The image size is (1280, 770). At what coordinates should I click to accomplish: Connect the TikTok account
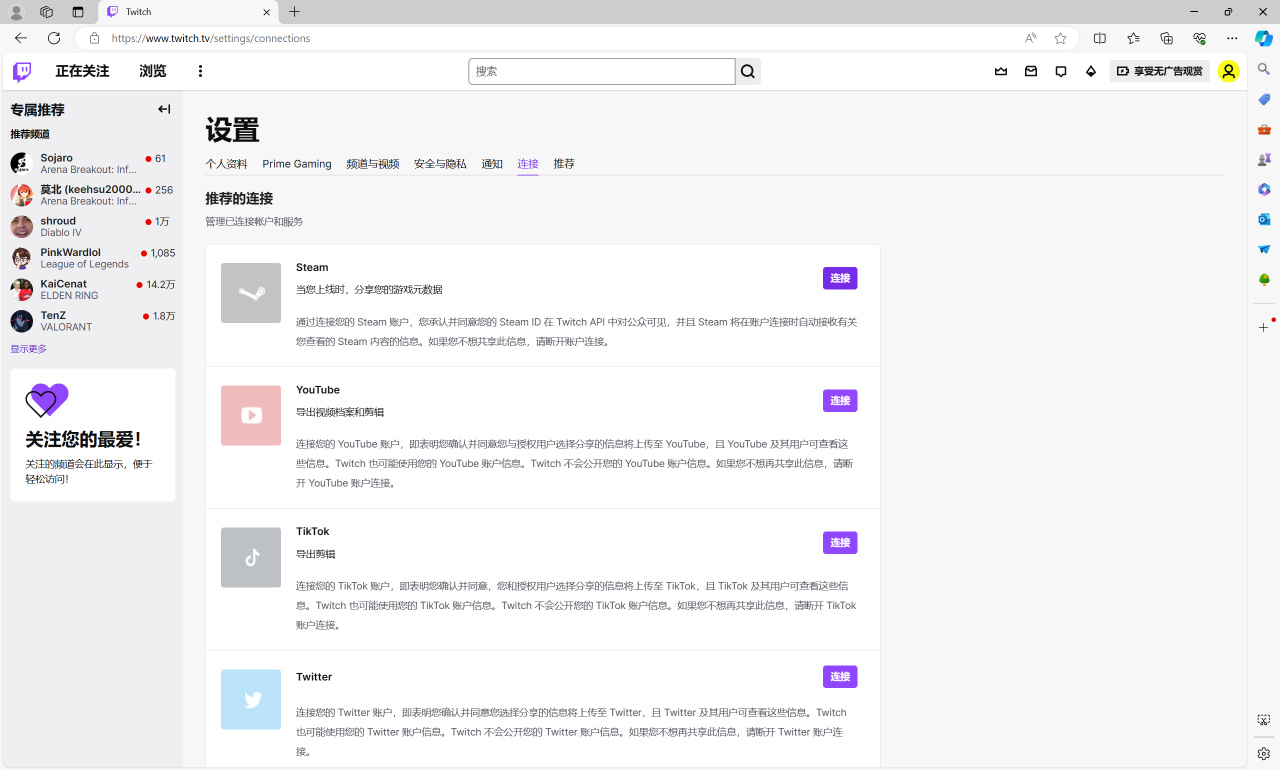point(840,542)
